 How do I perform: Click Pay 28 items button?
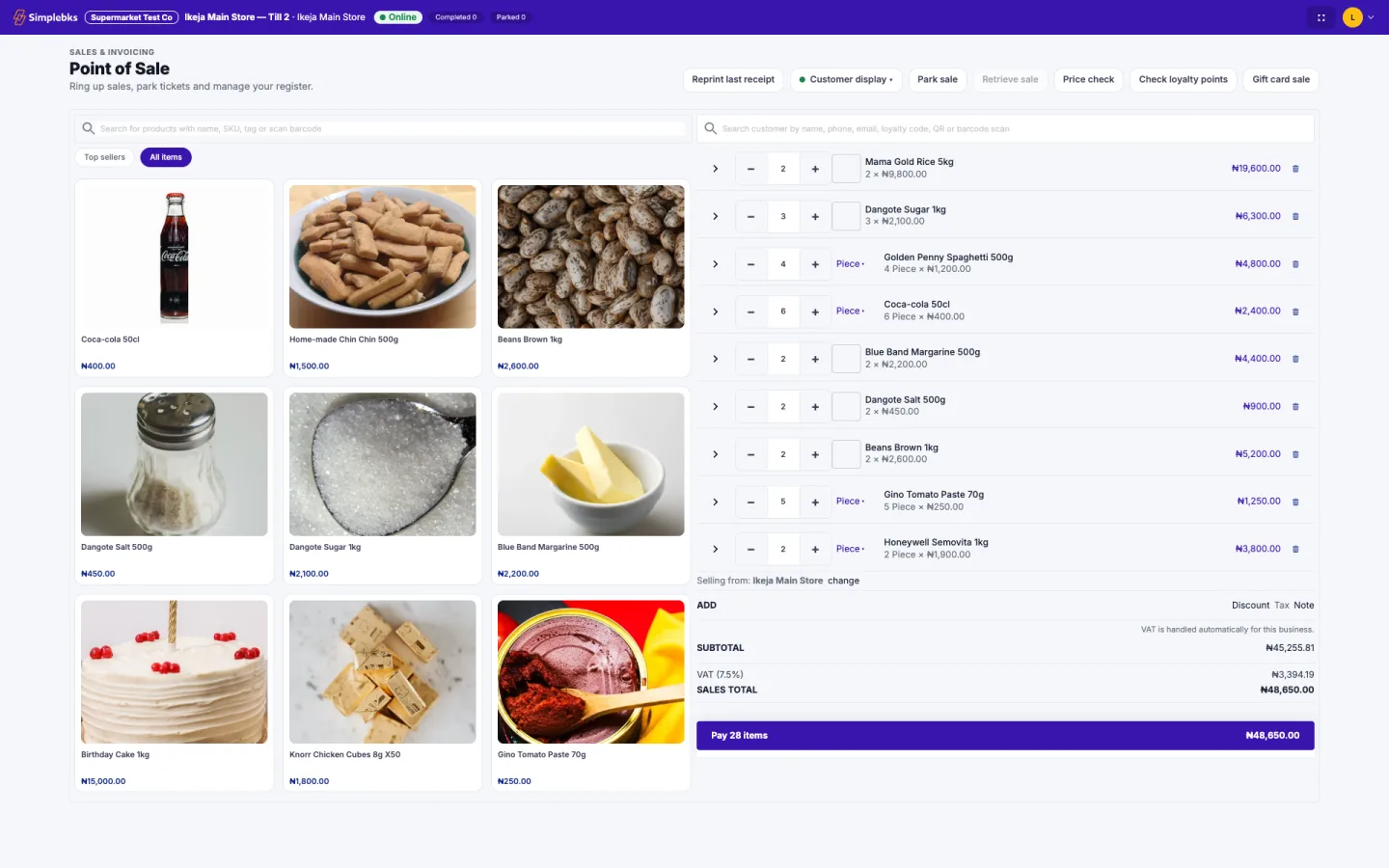pos(1005,736)
